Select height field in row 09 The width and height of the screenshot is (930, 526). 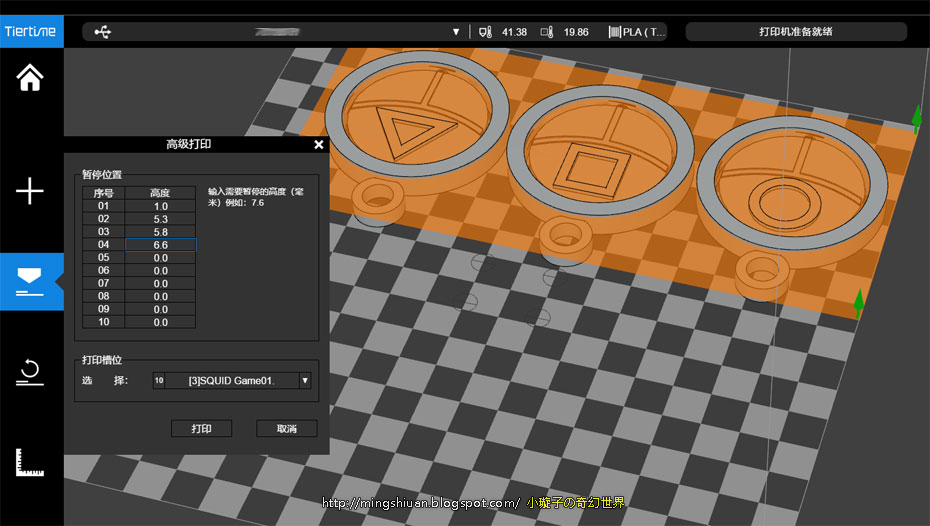pyautogui.click(x=160, y=310)
